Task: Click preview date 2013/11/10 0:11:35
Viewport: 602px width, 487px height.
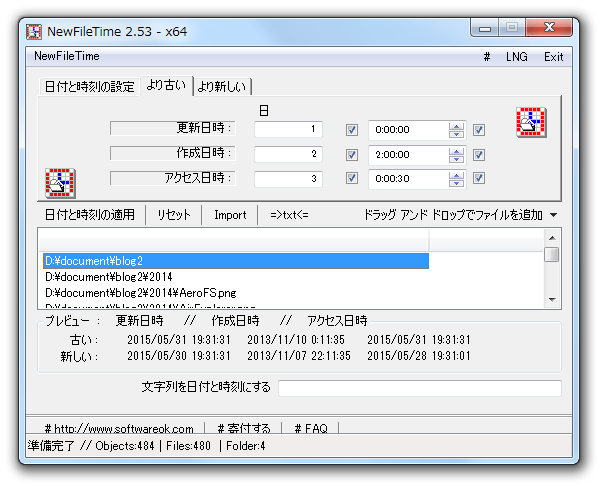Action: click(296, 340)
